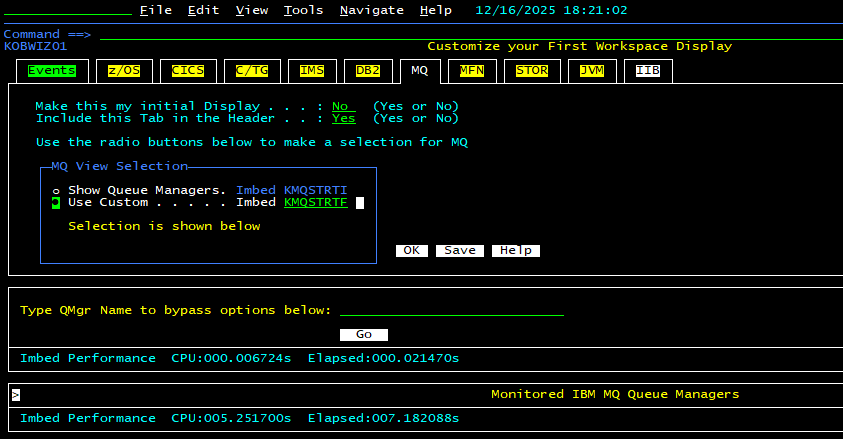This screenshot has width=843, height=439.
Task: Go to the DB2 tab
Action: (368, 71)
